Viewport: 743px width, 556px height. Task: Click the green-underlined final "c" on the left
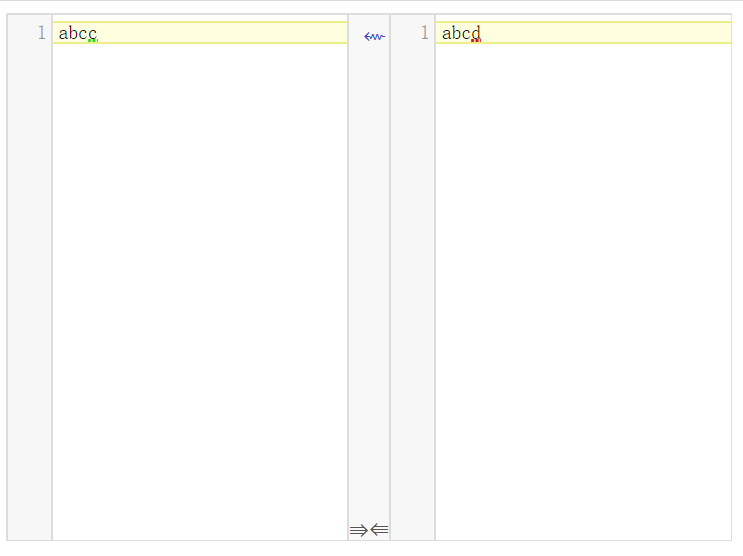92,34
